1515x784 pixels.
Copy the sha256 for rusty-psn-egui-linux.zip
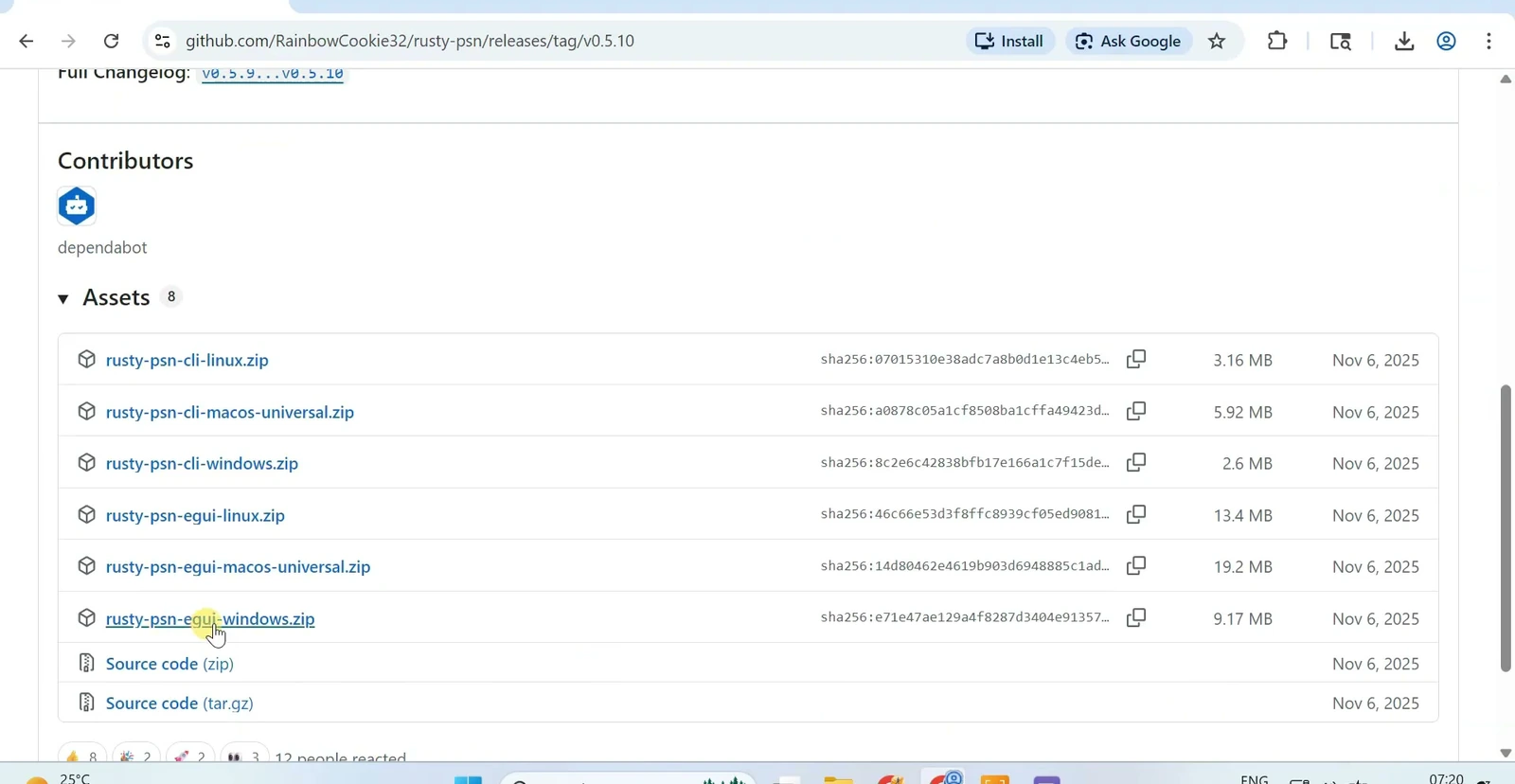coord(1136,515)
